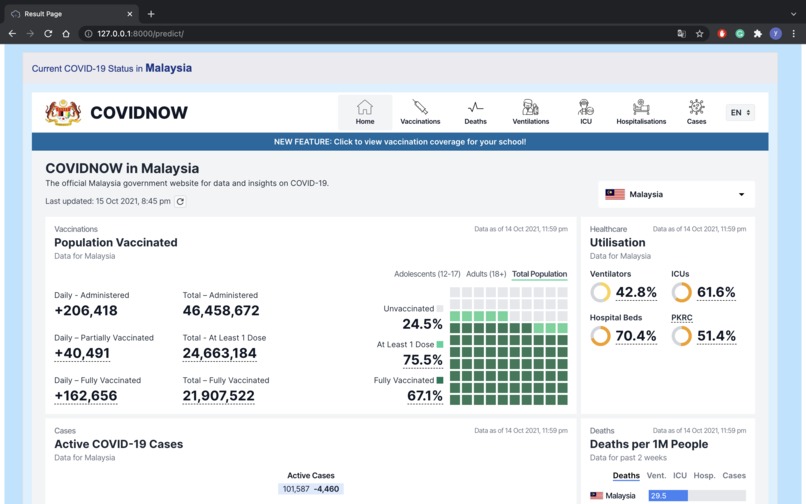
Task: Click the +40,491 partially vaccinated value
Action: pos(82,353)
